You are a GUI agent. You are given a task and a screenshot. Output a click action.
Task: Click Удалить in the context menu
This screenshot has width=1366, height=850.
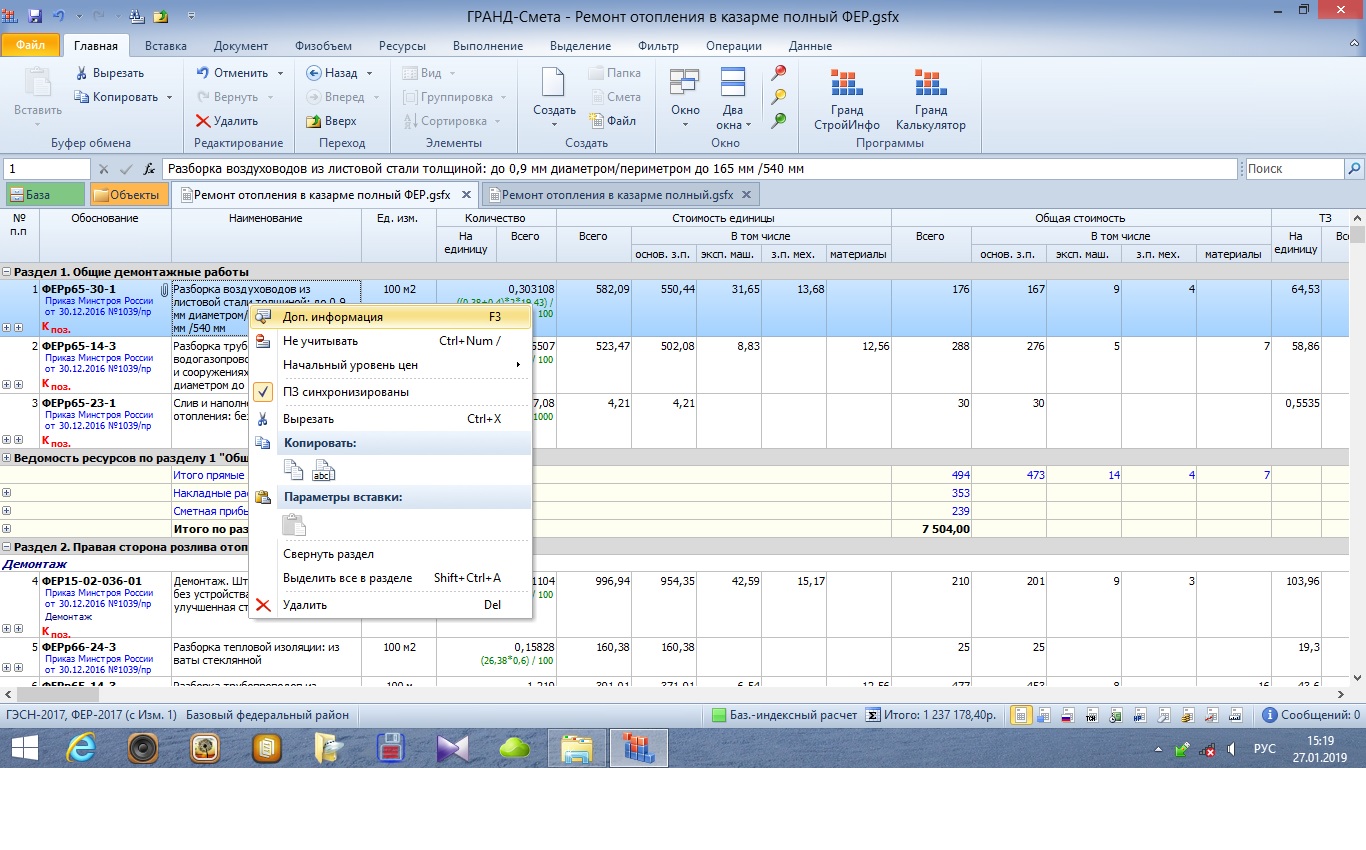tap(304, 605)
